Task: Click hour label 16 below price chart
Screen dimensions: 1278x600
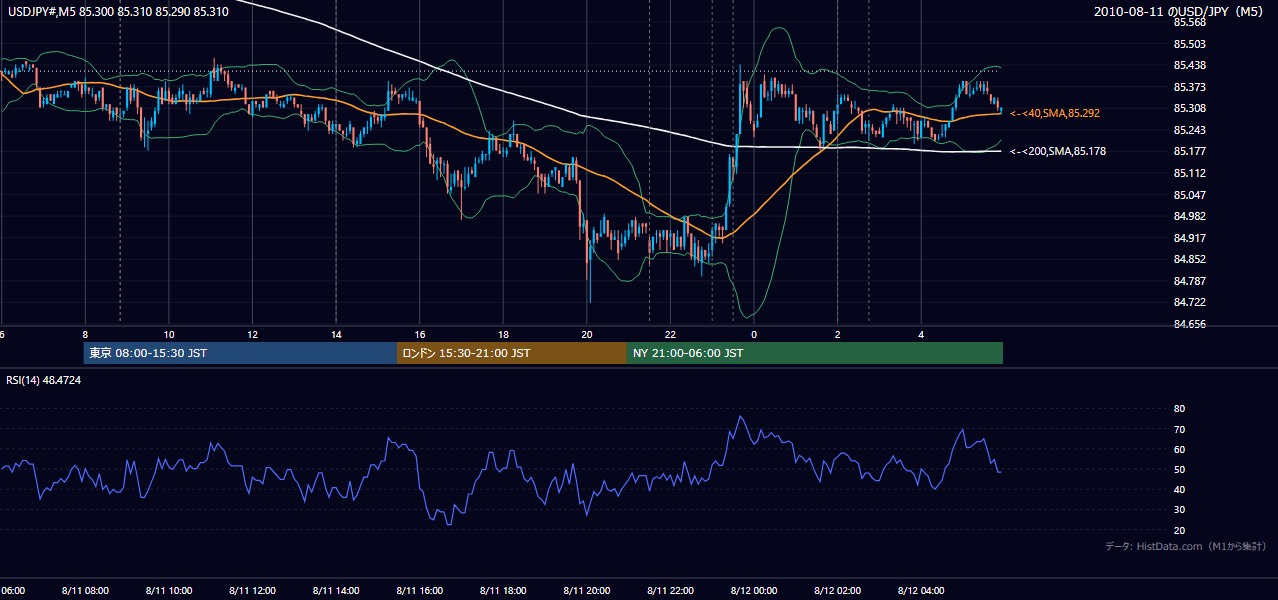Action: click(420, 334)
